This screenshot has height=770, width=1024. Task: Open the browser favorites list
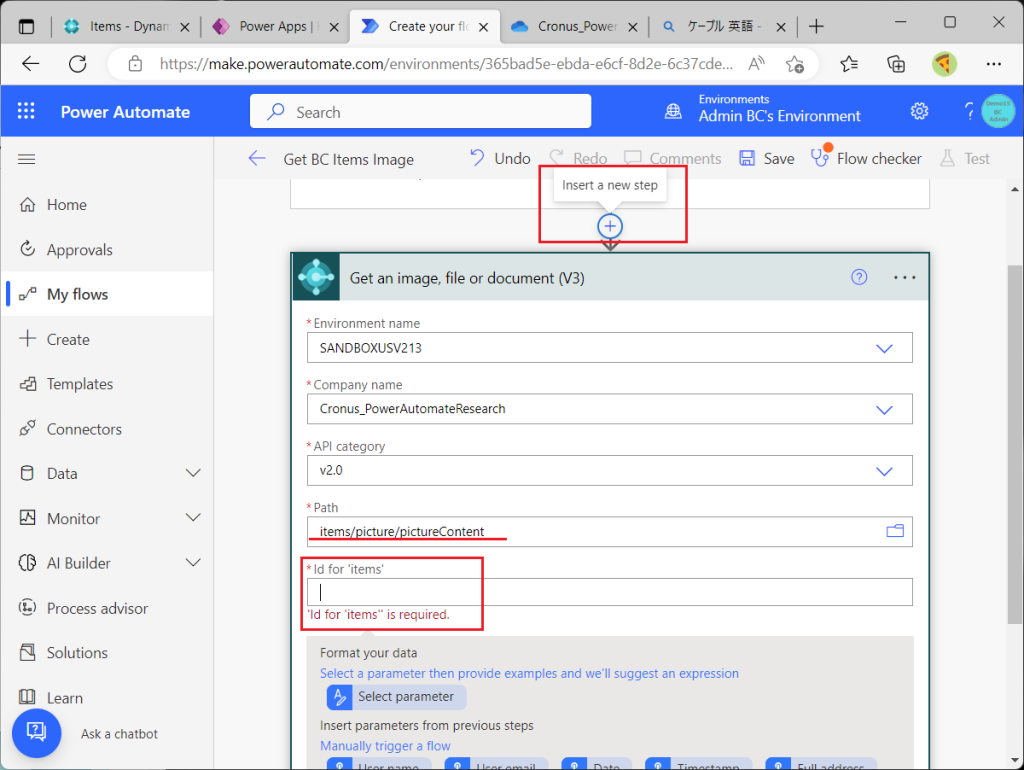[849, 64]
